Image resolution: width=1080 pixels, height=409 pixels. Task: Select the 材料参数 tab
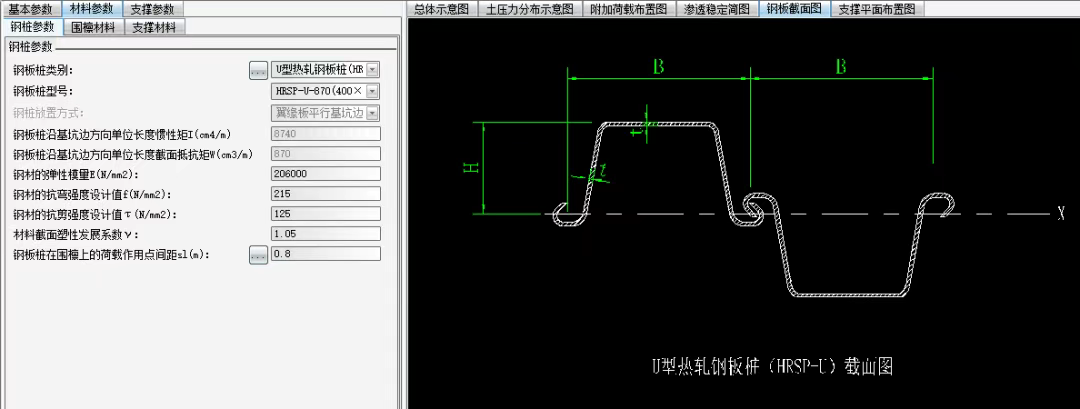(x=91, y=8)
